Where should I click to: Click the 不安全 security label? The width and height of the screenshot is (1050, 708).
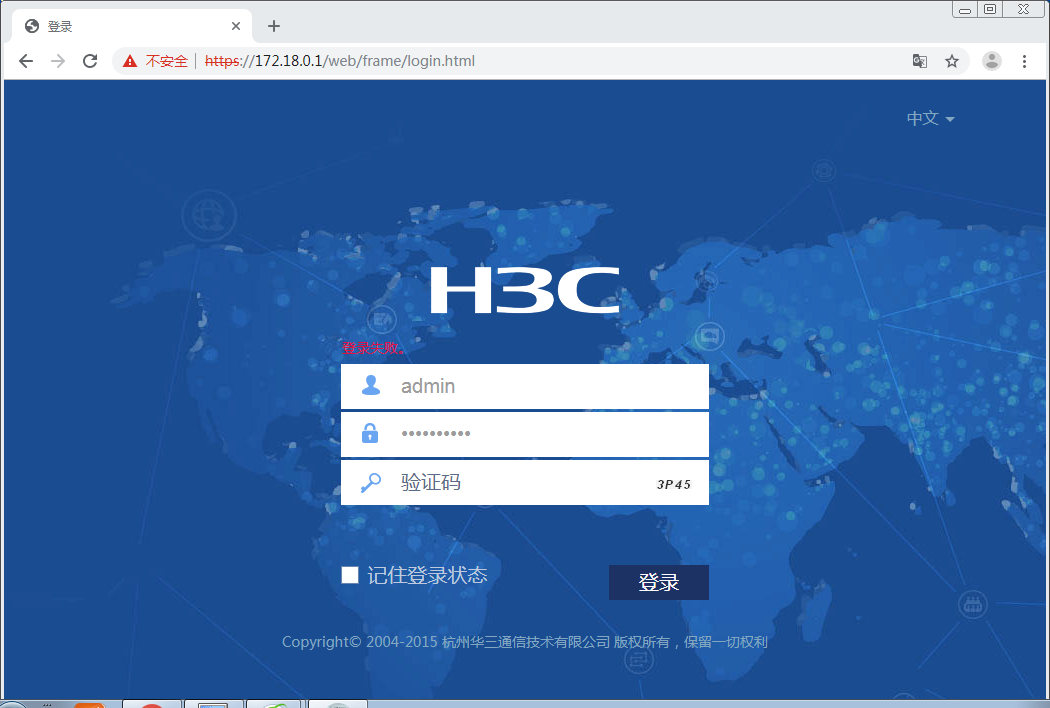[x=167, y=61]
